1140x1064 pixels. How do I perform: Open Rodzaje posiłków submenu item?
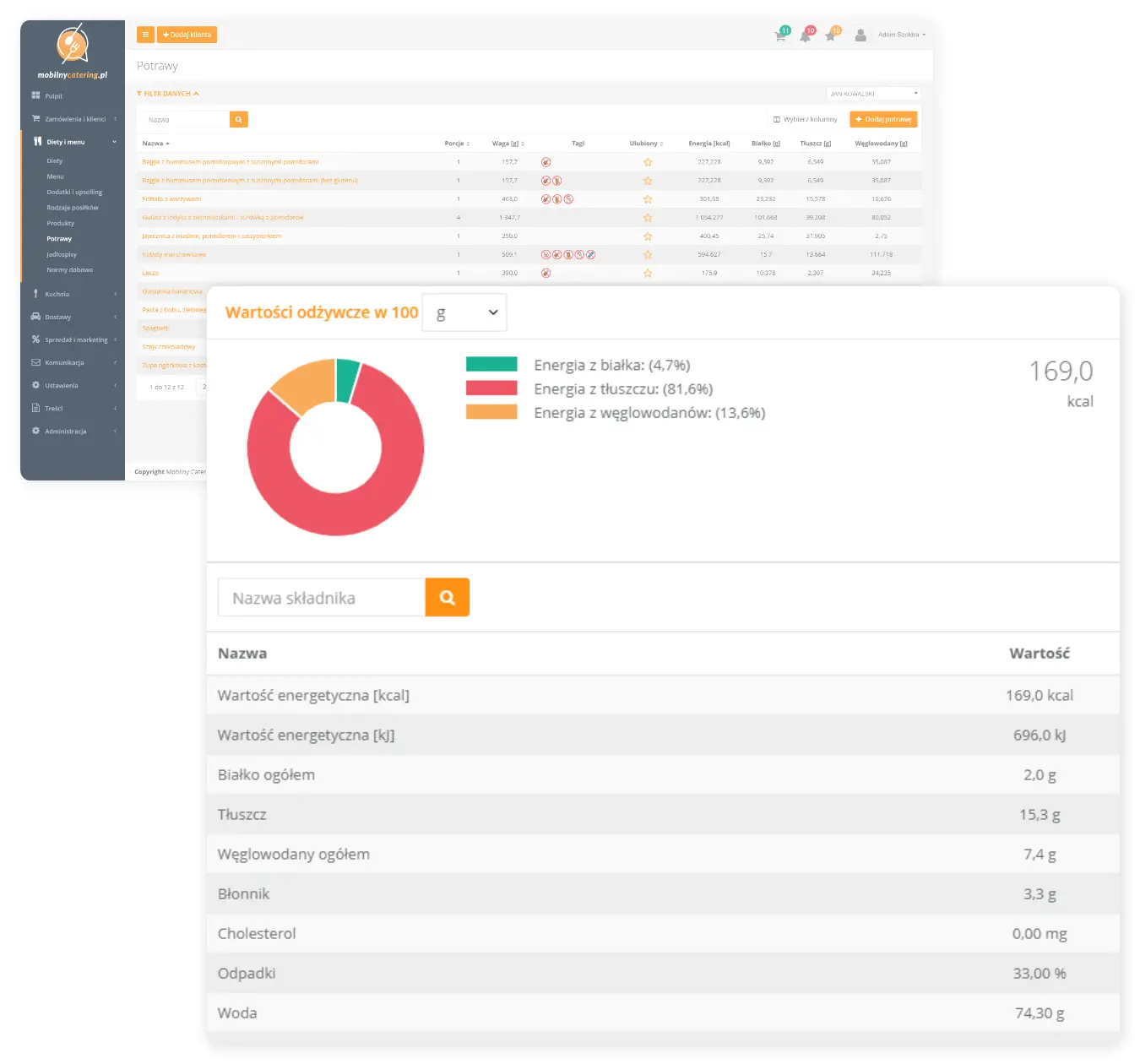(73, 208)
